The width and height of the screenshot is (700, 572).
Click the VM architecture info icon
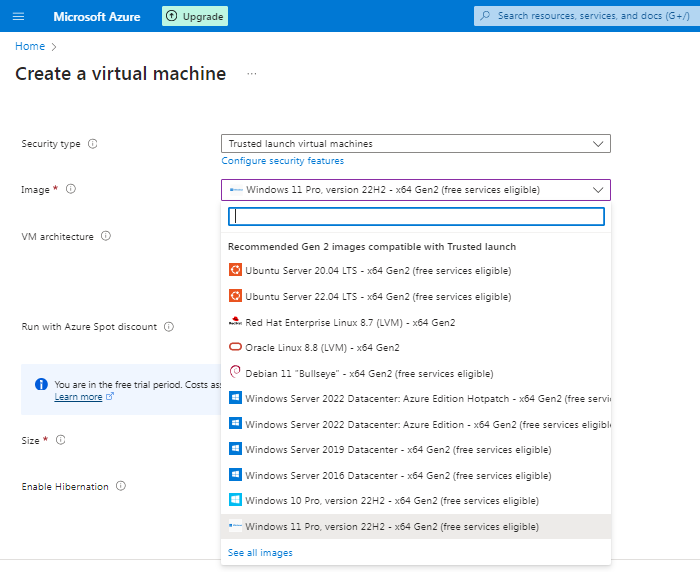click(x=106, y=237)
